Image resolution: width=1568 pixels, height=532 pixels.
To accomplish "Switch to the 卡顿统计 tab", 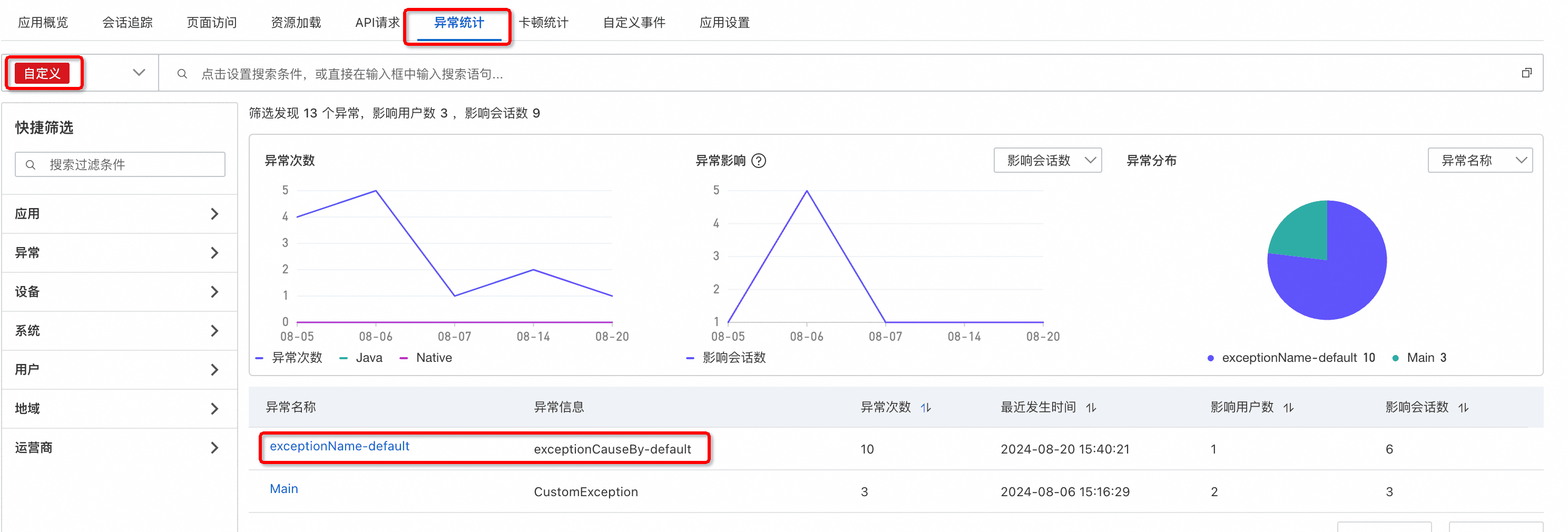I will (x=543, y=23).
